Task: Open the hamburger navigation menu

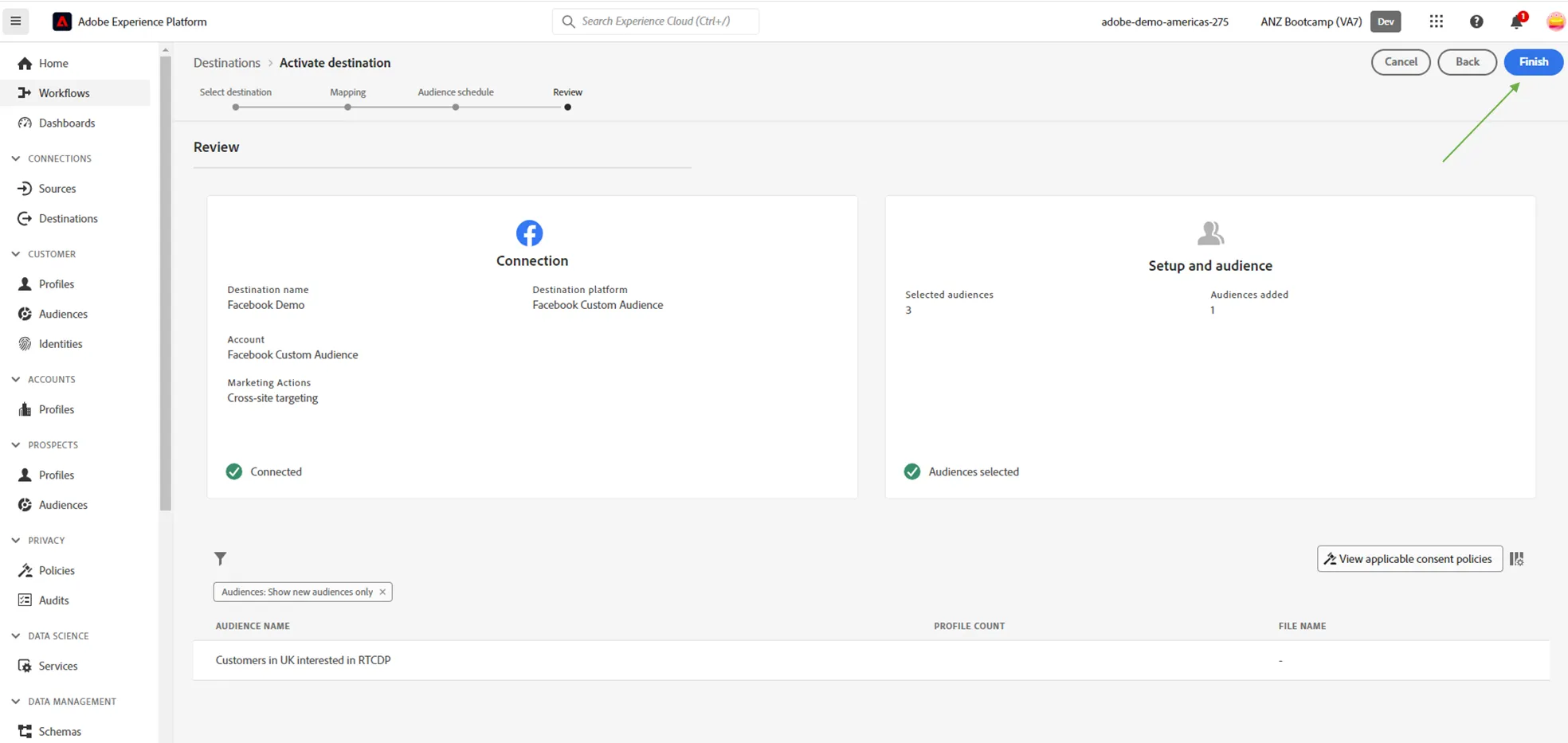Action: (x=15, y=22)
